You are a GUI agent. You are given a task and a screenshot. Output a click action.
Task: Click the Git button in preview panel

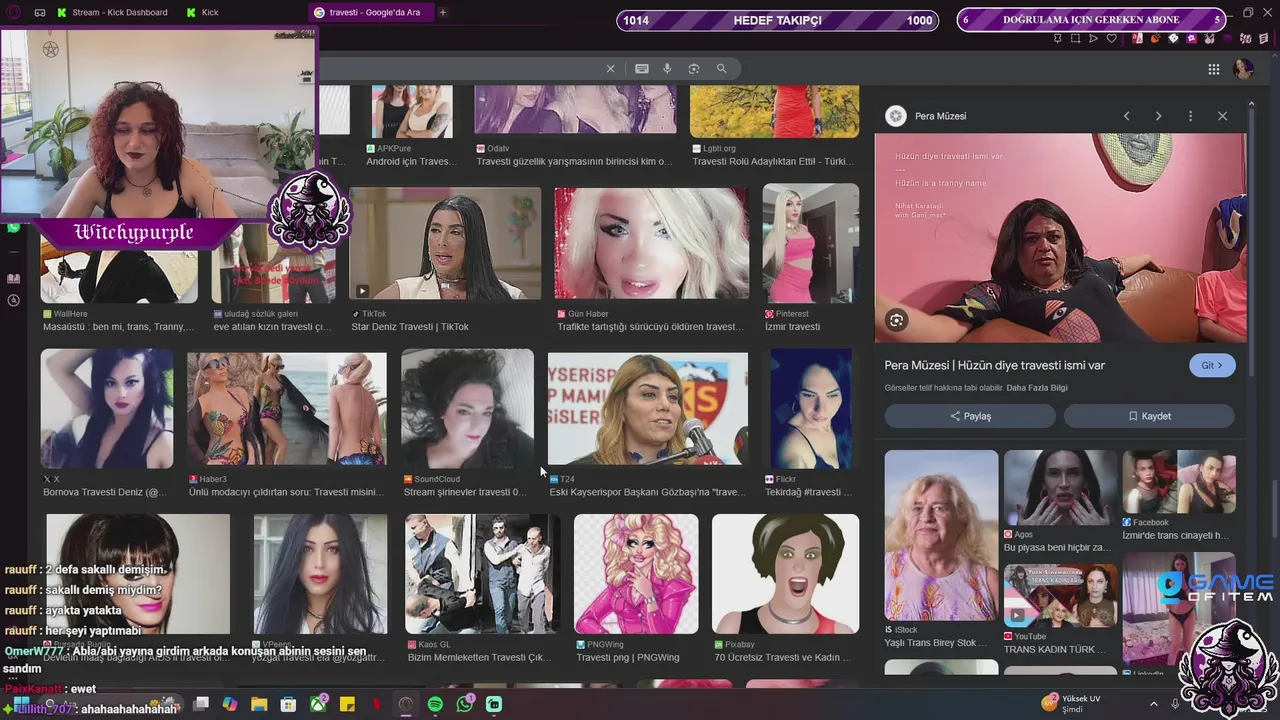point(1212,365)
